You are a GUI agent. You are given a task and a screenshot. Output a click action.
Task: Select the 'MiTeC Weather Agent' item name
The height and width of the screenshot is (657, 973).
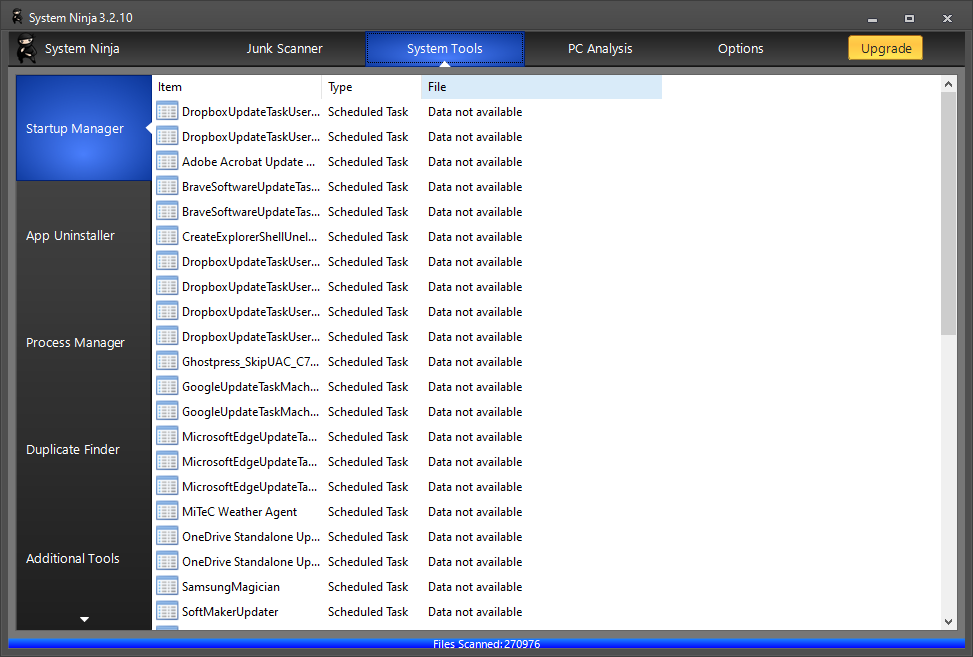click(x=240, y=512)
